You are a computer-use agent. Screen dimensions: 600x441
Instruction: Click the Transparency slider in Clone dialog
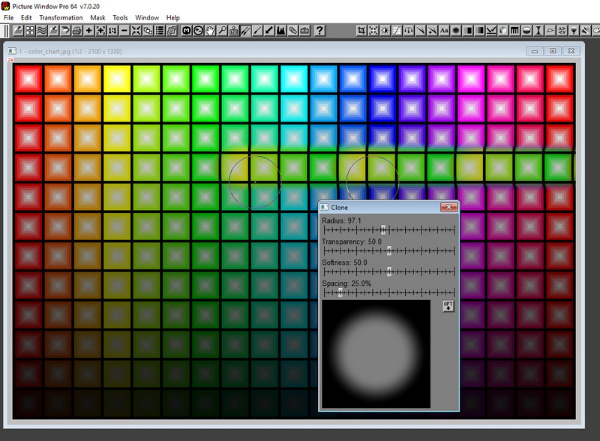[x=388, y=250]
